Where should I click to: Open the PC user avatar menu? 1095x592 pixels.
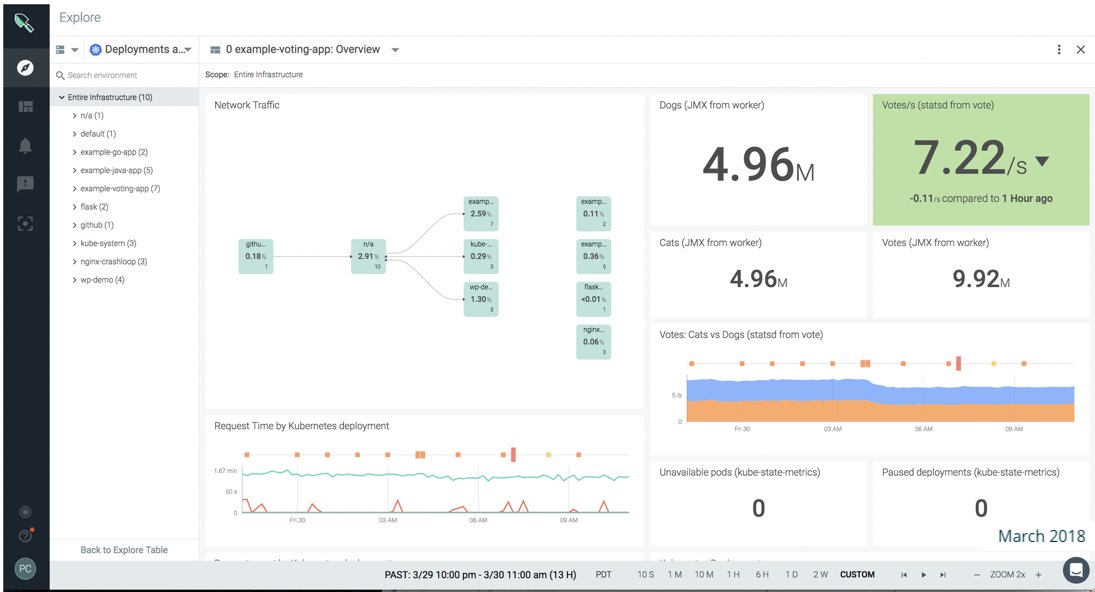25,568
